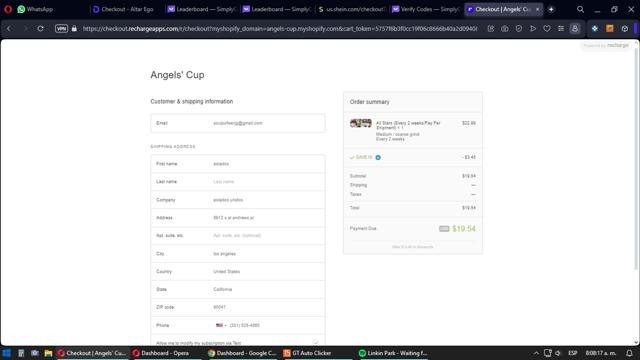Click the player arrow toolbar icon

(533, 29)
